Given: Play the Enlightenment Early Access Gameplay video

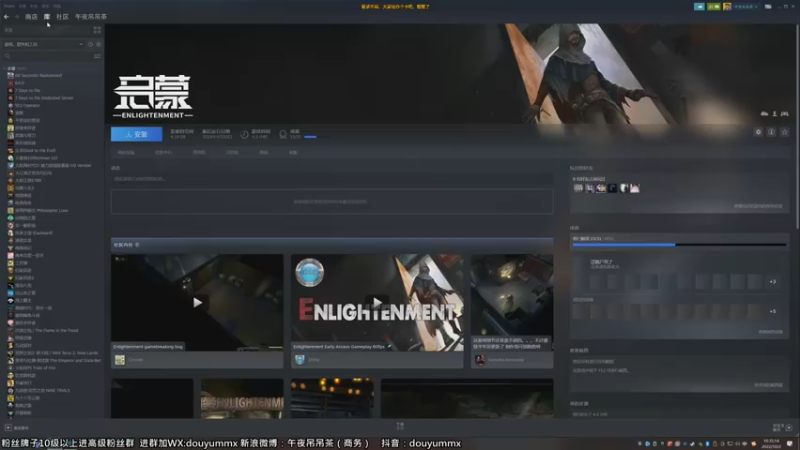Looking at the screenshot, I should click(377, 303).
